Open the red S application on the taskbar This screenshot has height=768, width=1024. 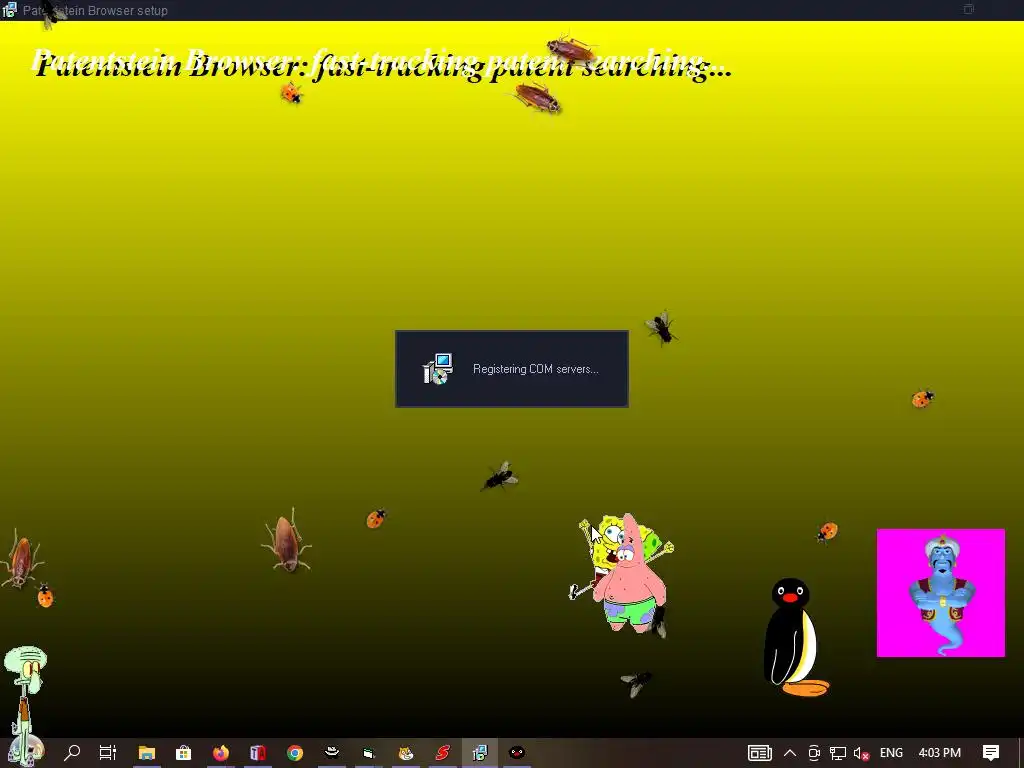pyautogui.click(x=443, y=753)
